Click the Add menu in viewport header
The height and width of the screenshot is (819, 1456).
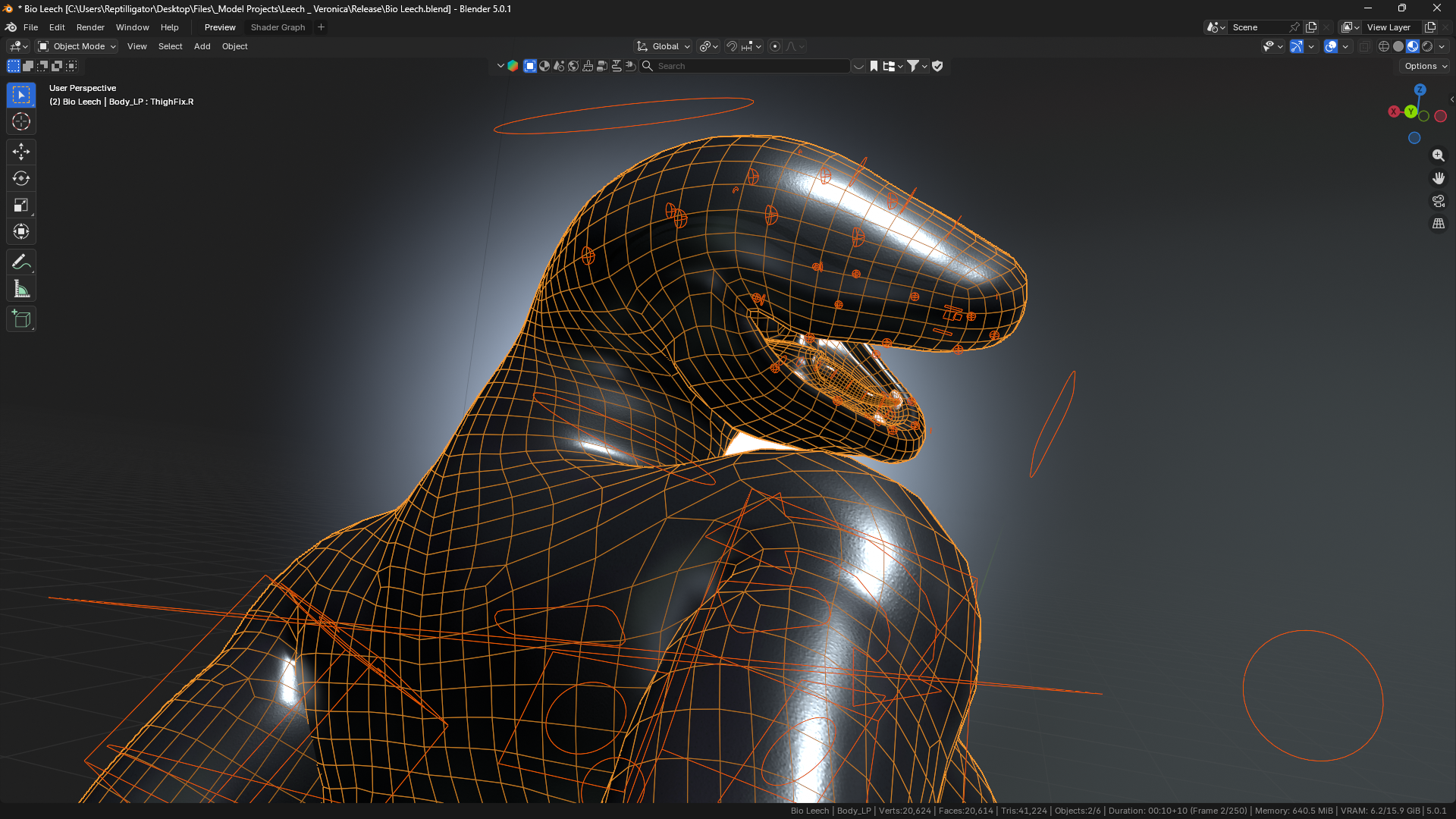202,46
